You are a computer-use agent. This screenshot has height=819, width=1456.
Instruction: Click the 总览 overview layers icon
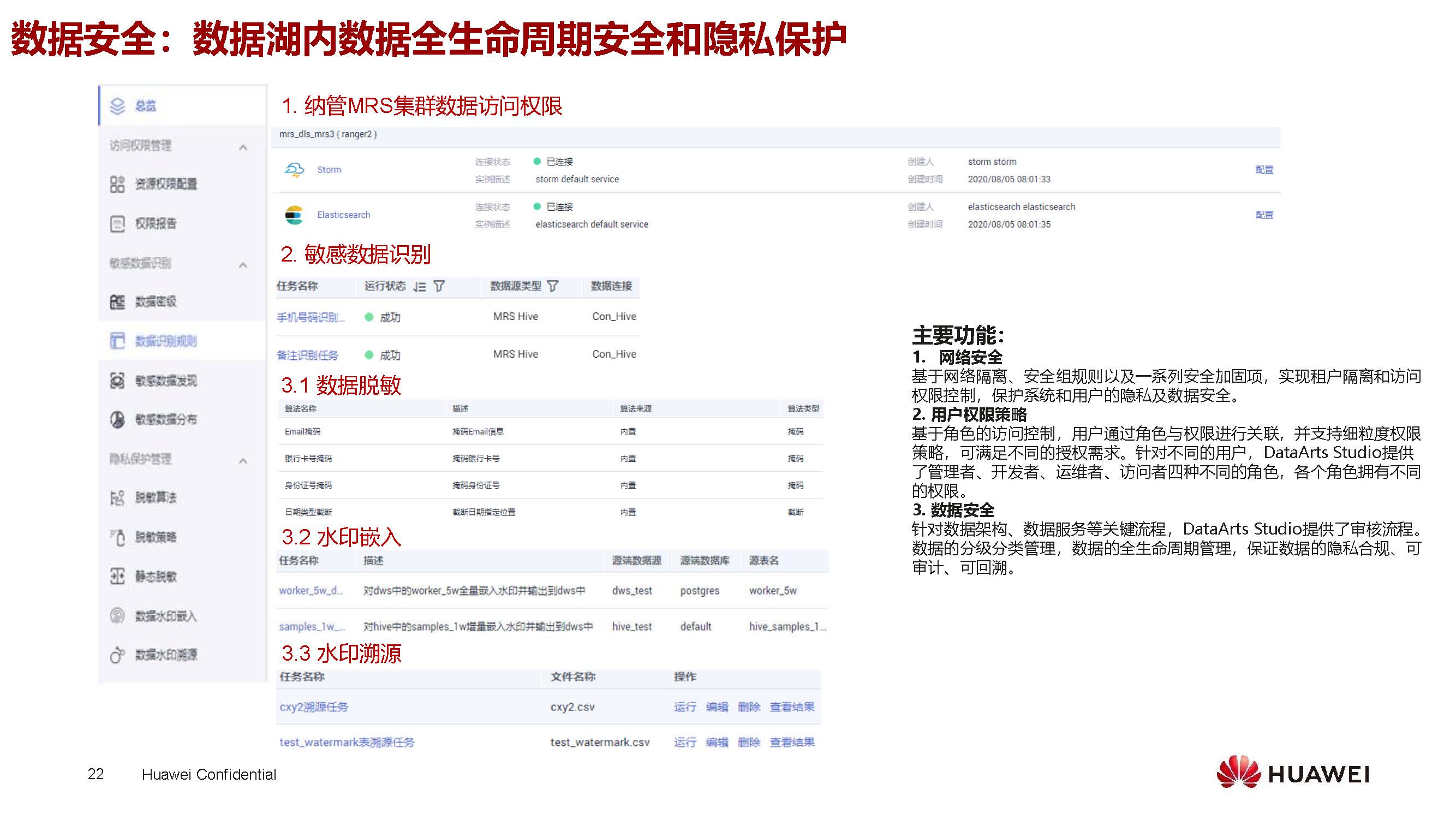(x=117, y=106)
